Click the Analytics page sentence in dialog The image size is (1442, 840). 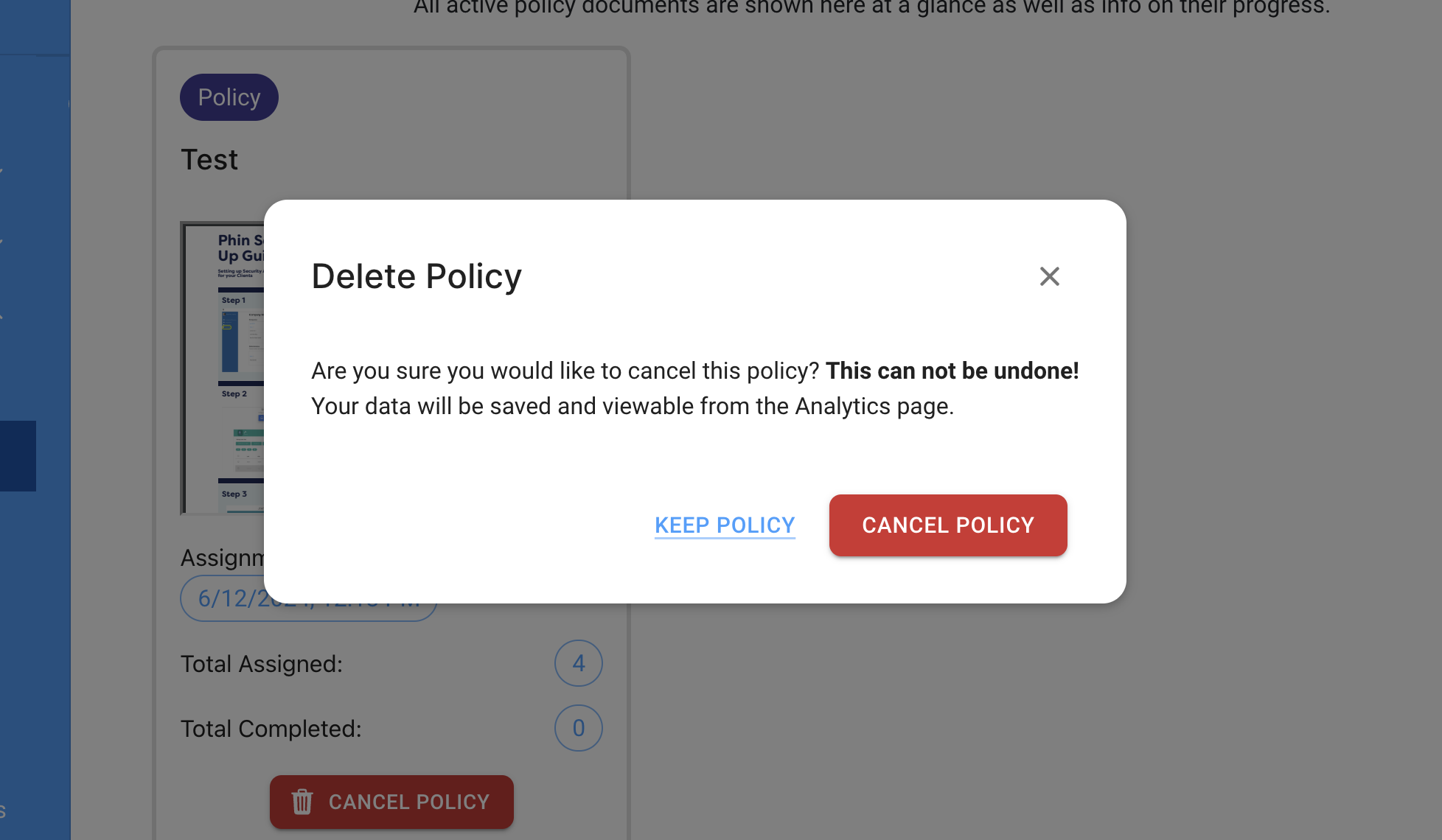tap(633, 406)
